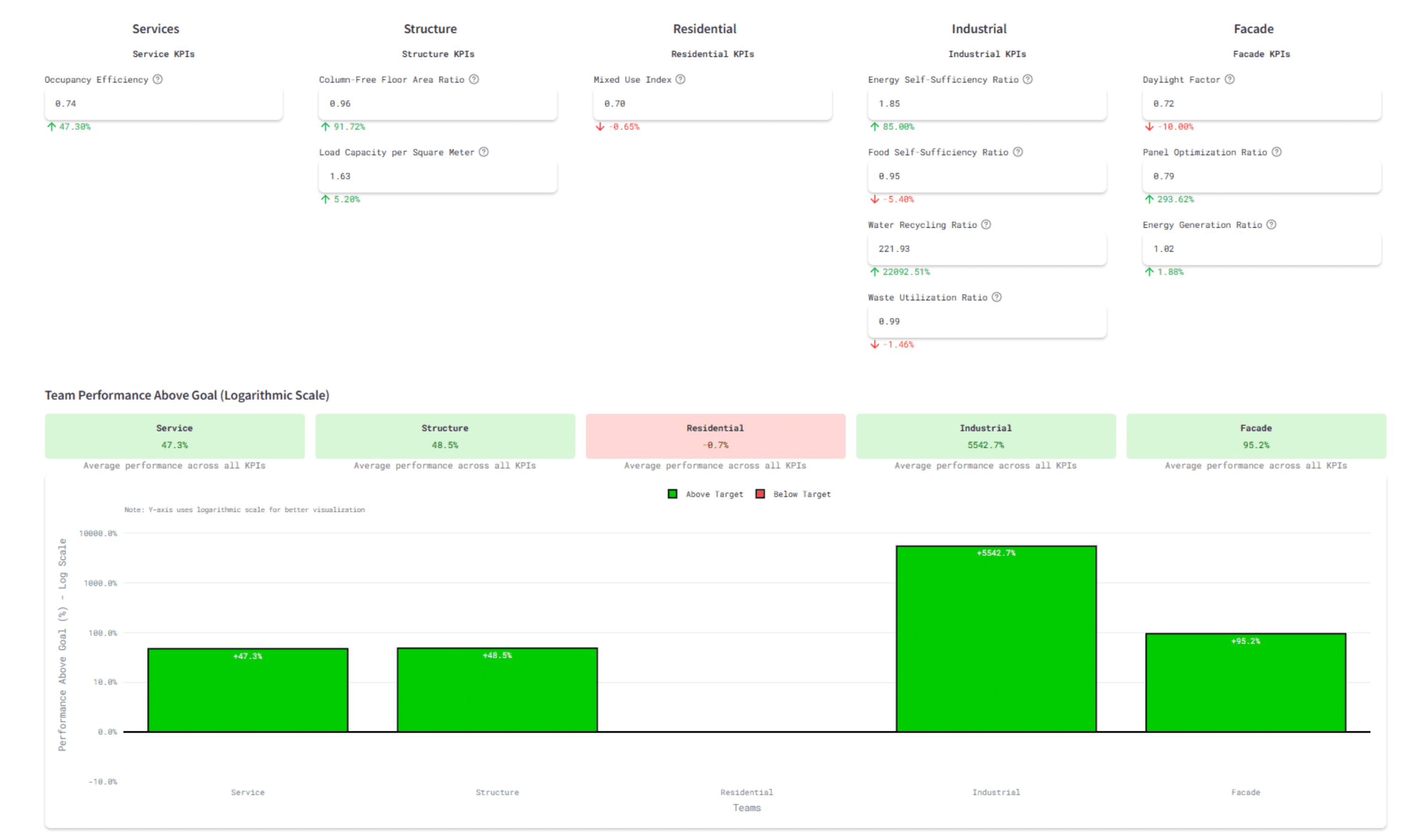The width and height of the screenshot is (1405, 840).
Task: Click help icon beside Panel Optimization Ratio
Action: click(1277, 152)
